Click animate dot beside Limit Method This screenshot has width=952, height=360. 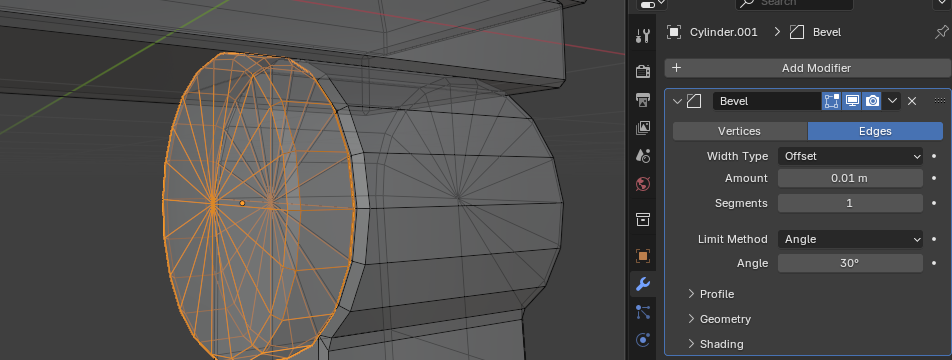point(935,239)
